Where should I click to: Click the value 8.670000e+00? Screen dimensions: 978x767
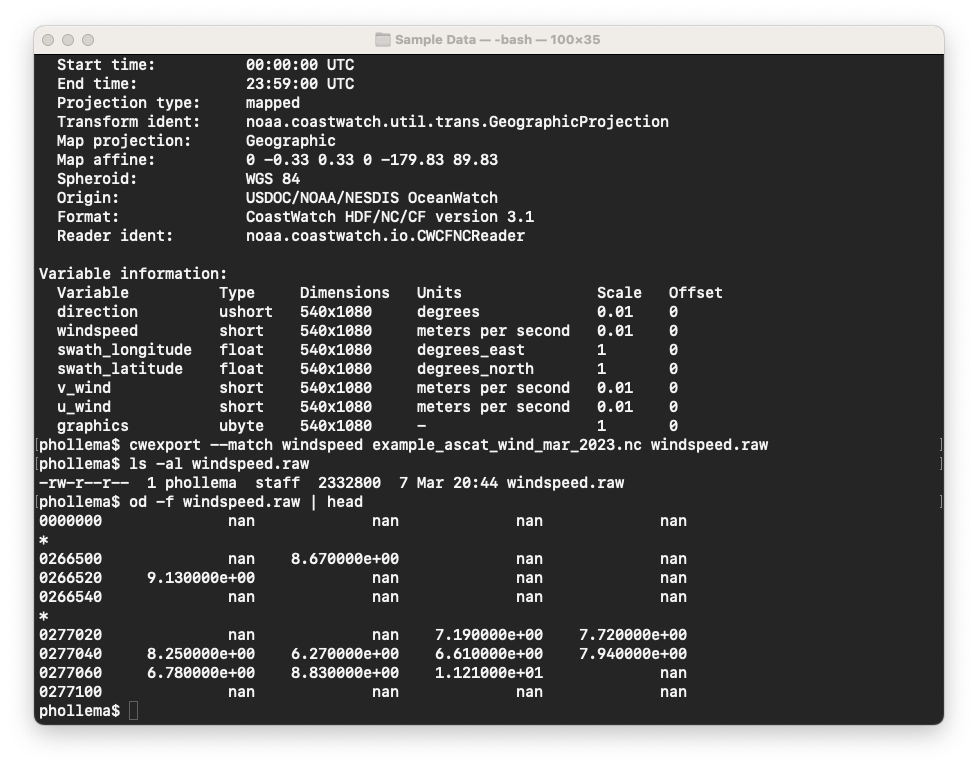pos(345,559)
